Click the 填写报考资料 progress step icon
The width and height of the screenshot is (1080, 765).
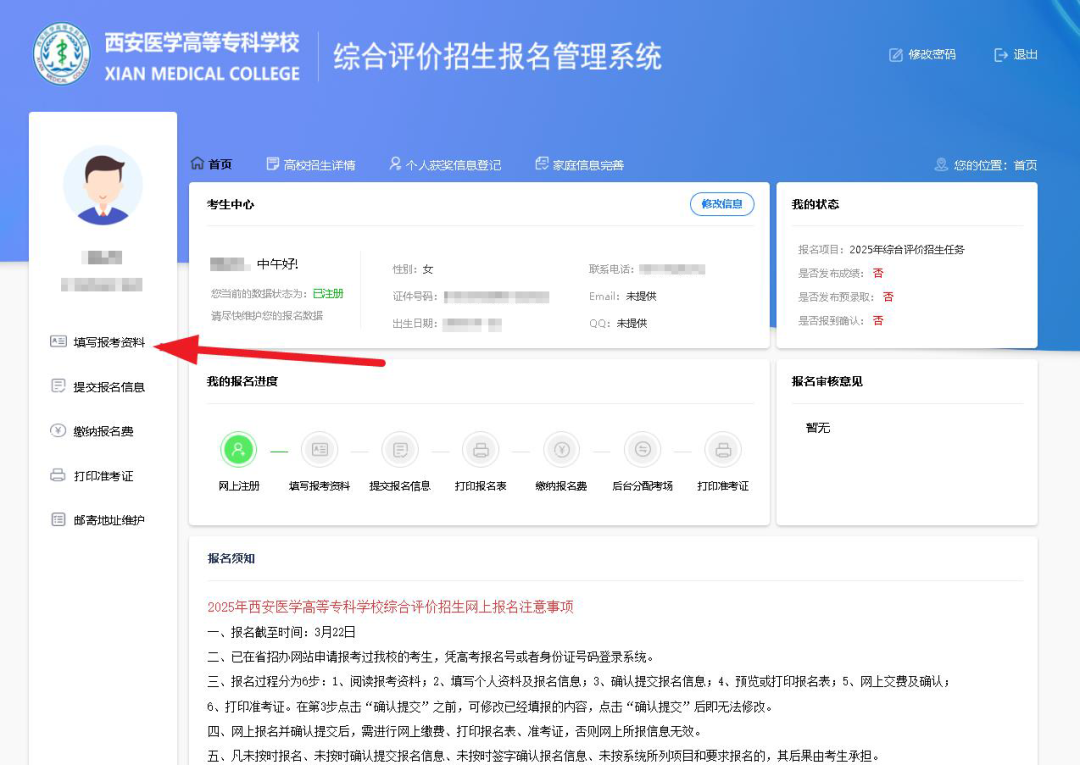point(319,450)
